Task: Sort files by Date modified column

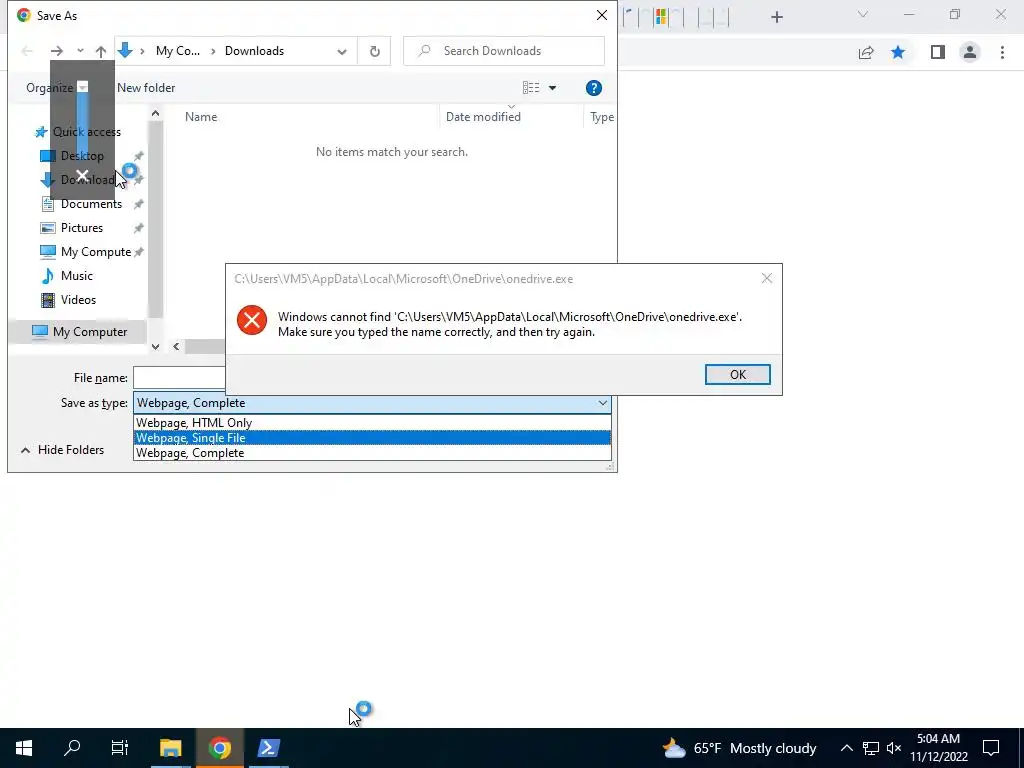Action: [x=483, y=117]
